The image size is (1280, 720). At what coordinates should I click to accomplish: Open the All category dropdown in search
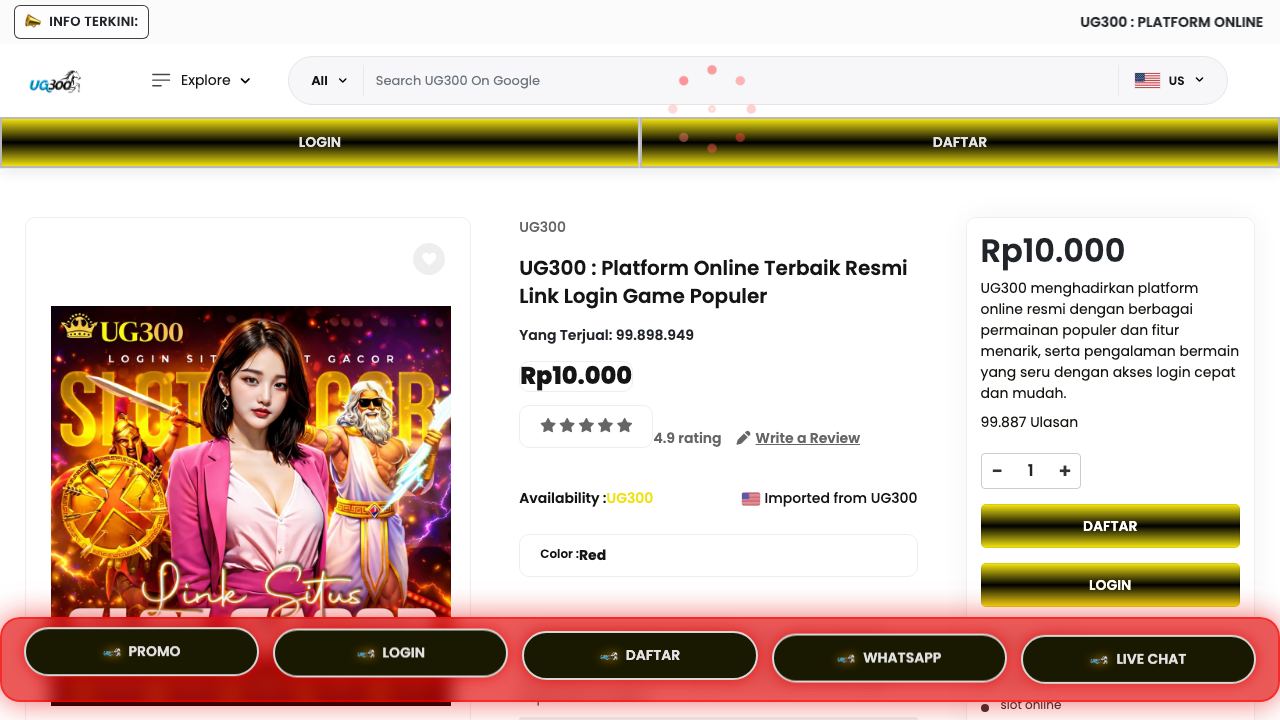pyautogui.click(x=329, y=80)
